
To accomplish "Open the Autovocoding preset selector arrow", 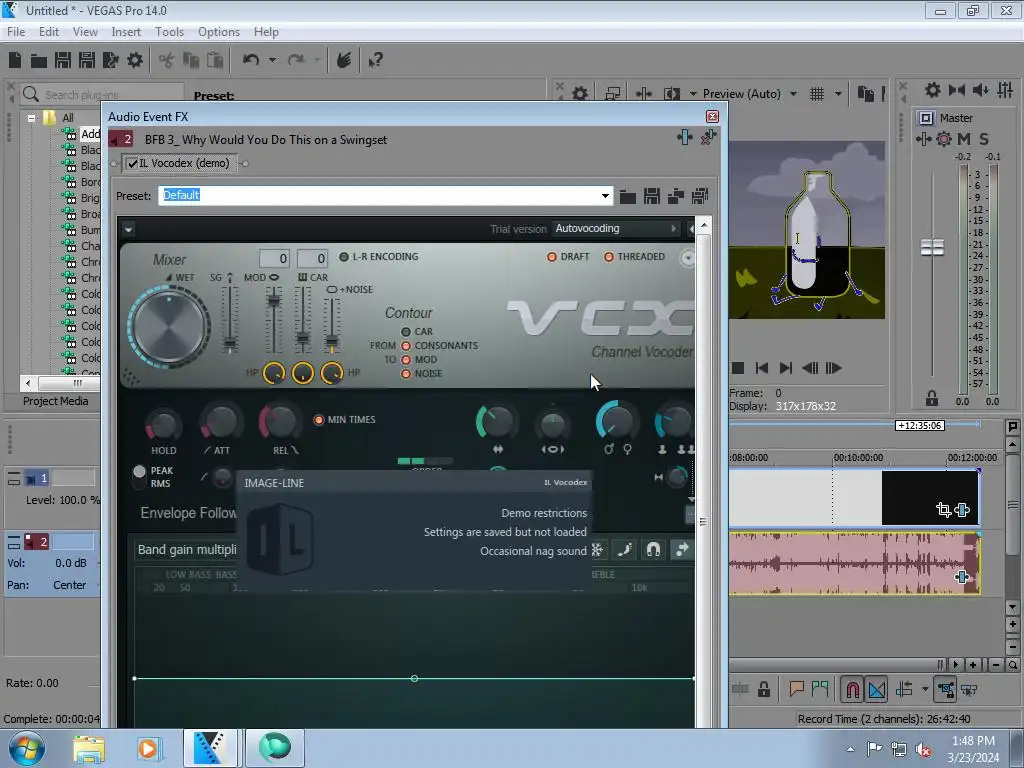I will (x=673, y=229).
